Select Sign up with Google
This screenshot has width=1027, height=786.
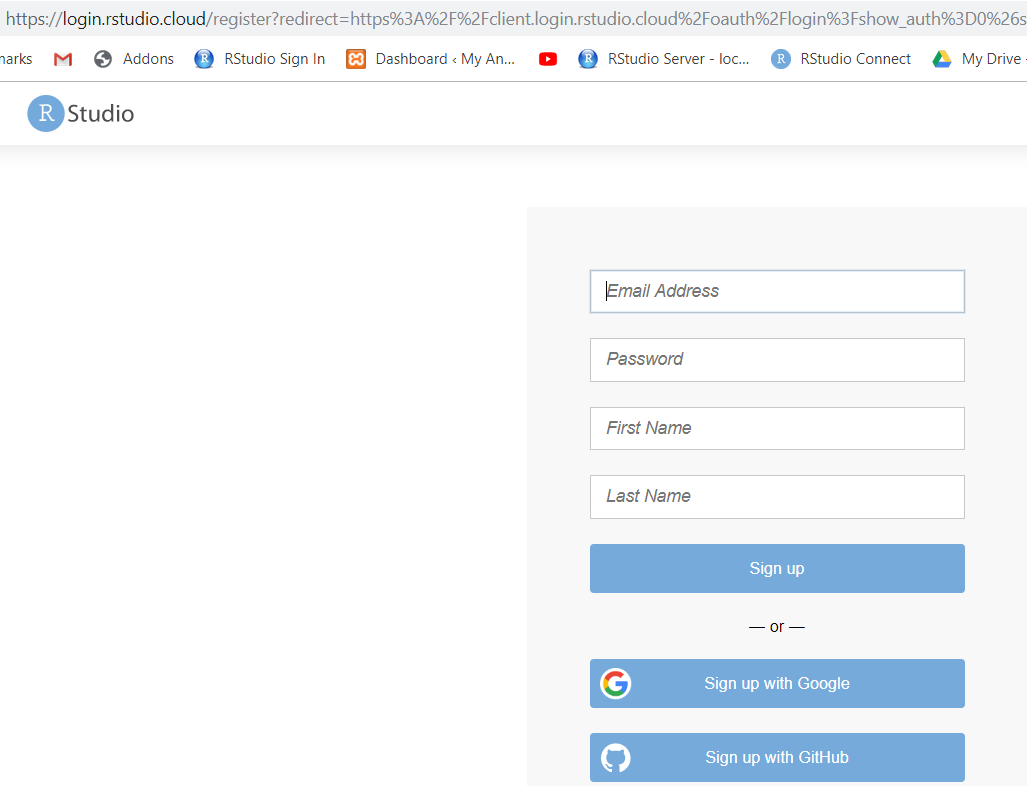(x=777, y=683)
